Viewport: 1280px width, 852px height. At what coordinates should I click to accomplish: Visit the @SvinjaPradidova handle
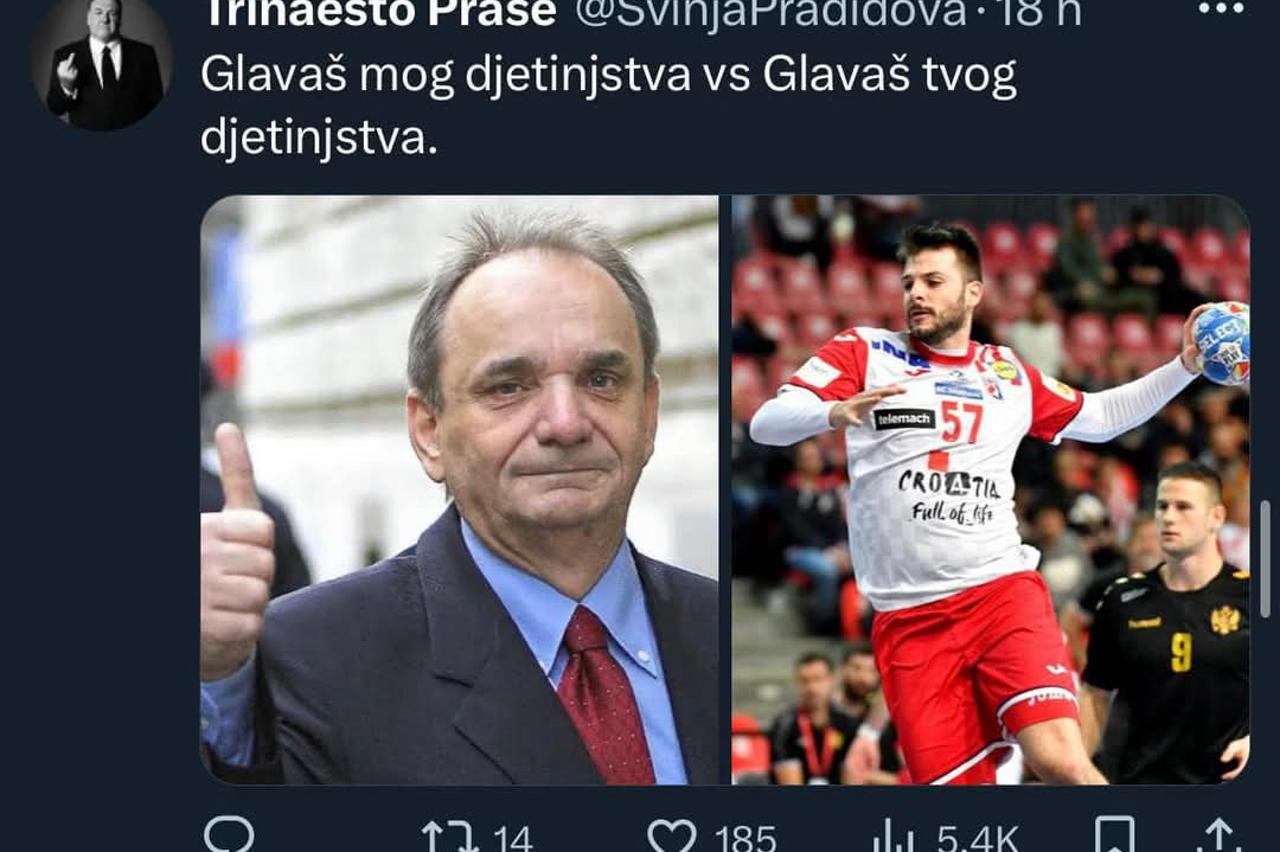point(771,13)
